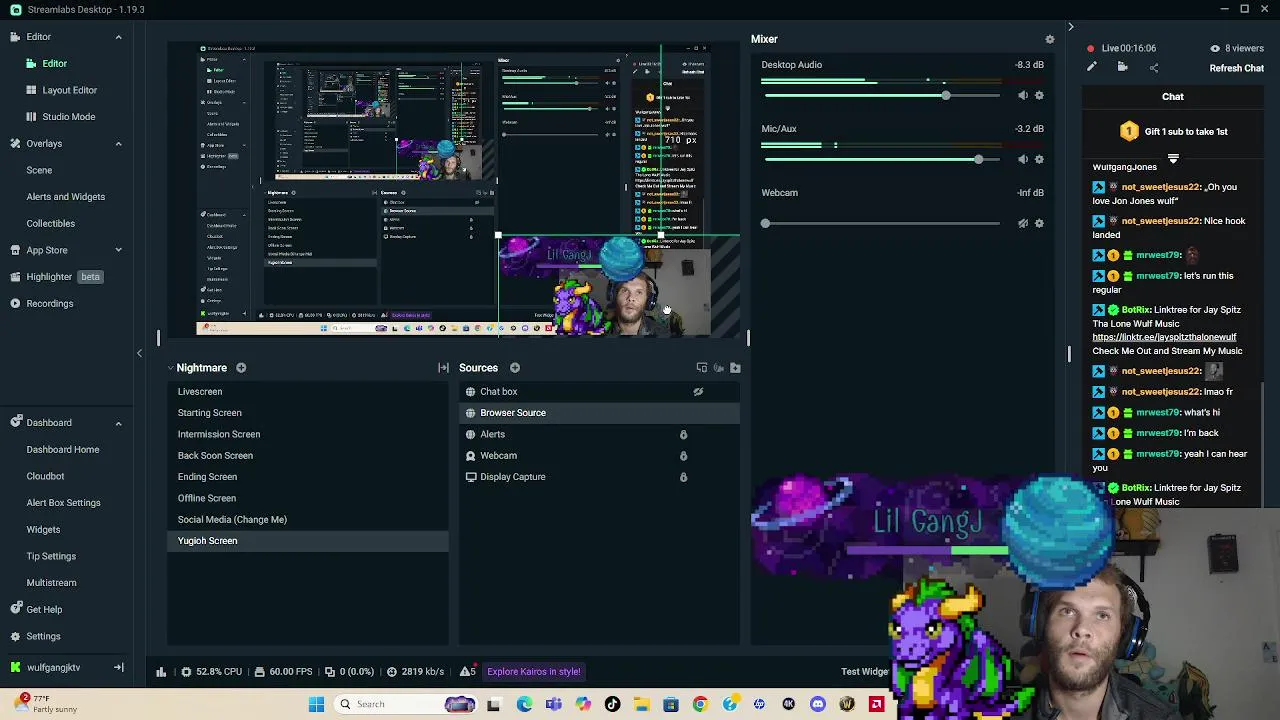Open Discord from the taskbar

point(818,704)
